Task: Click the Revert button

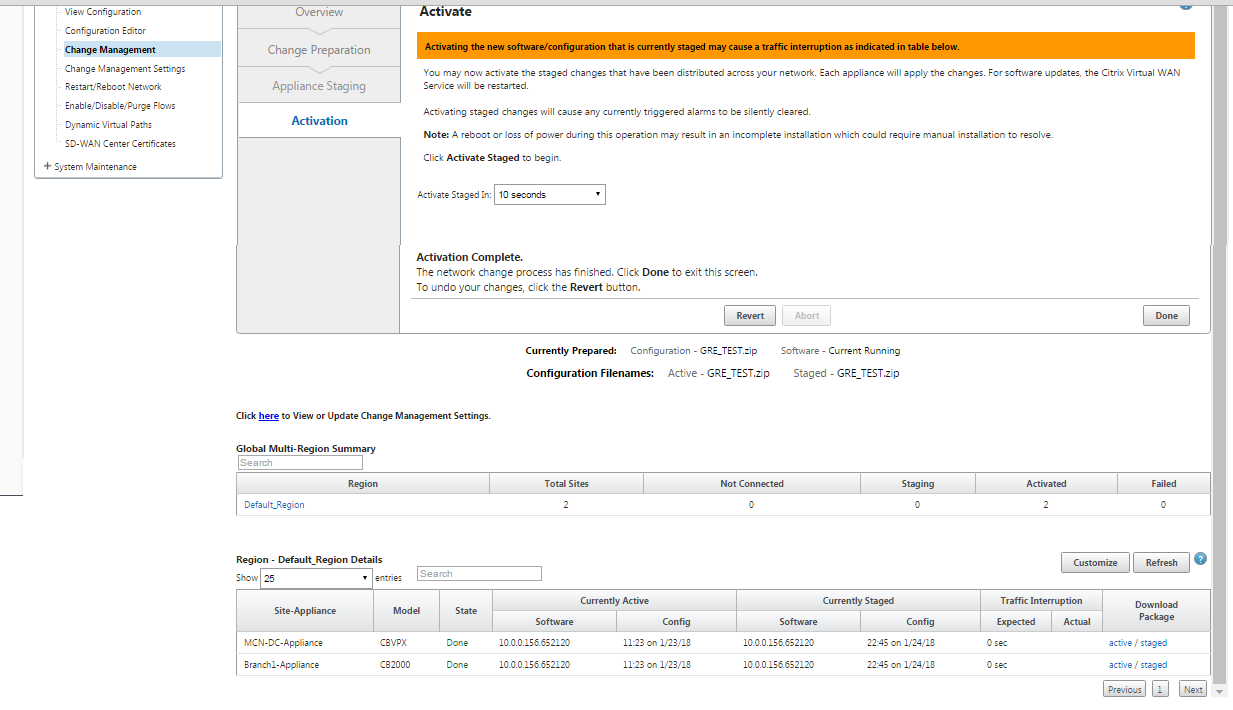Action: [750, 316]
